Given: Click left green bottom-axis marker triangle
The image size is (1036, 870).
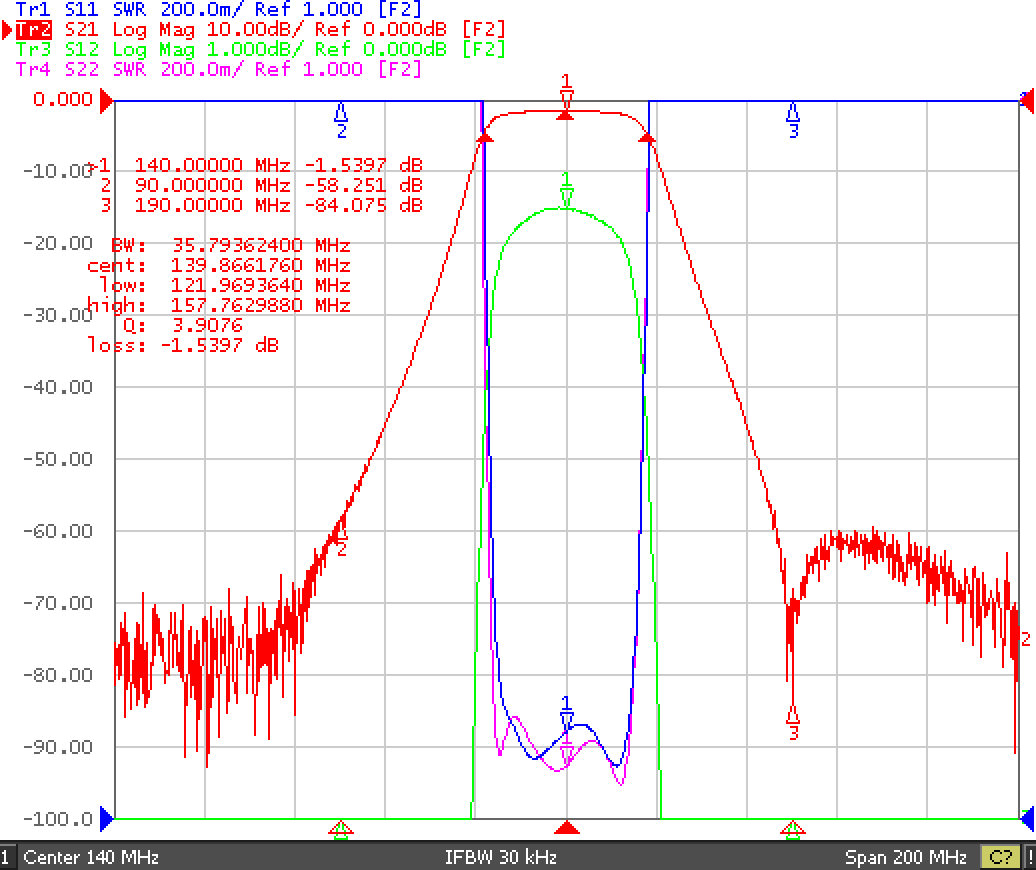Looking at the screenshot, I should (x=341, y=830).
